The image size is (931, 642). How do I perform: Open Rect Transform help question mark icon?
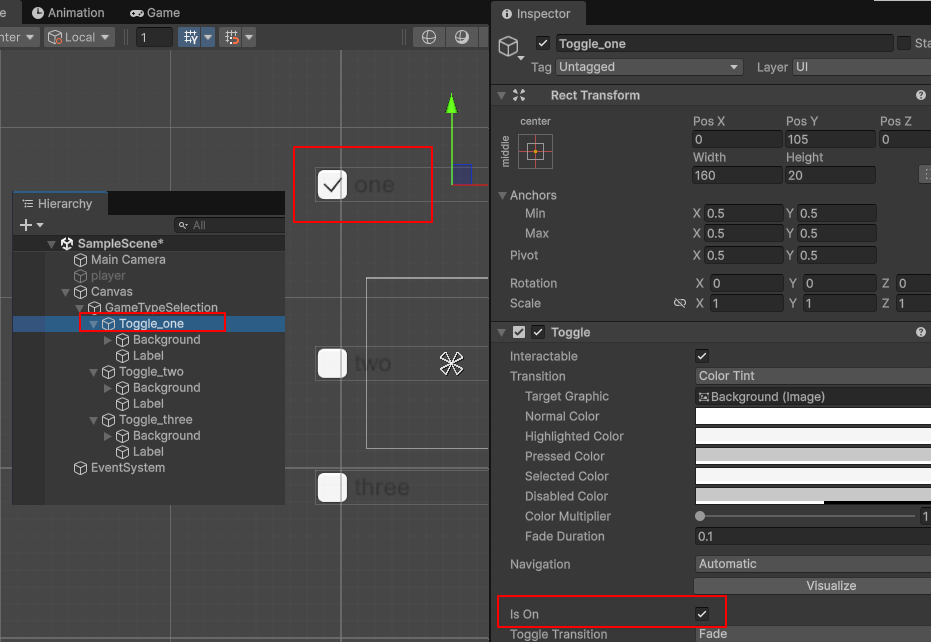(920, 95)
